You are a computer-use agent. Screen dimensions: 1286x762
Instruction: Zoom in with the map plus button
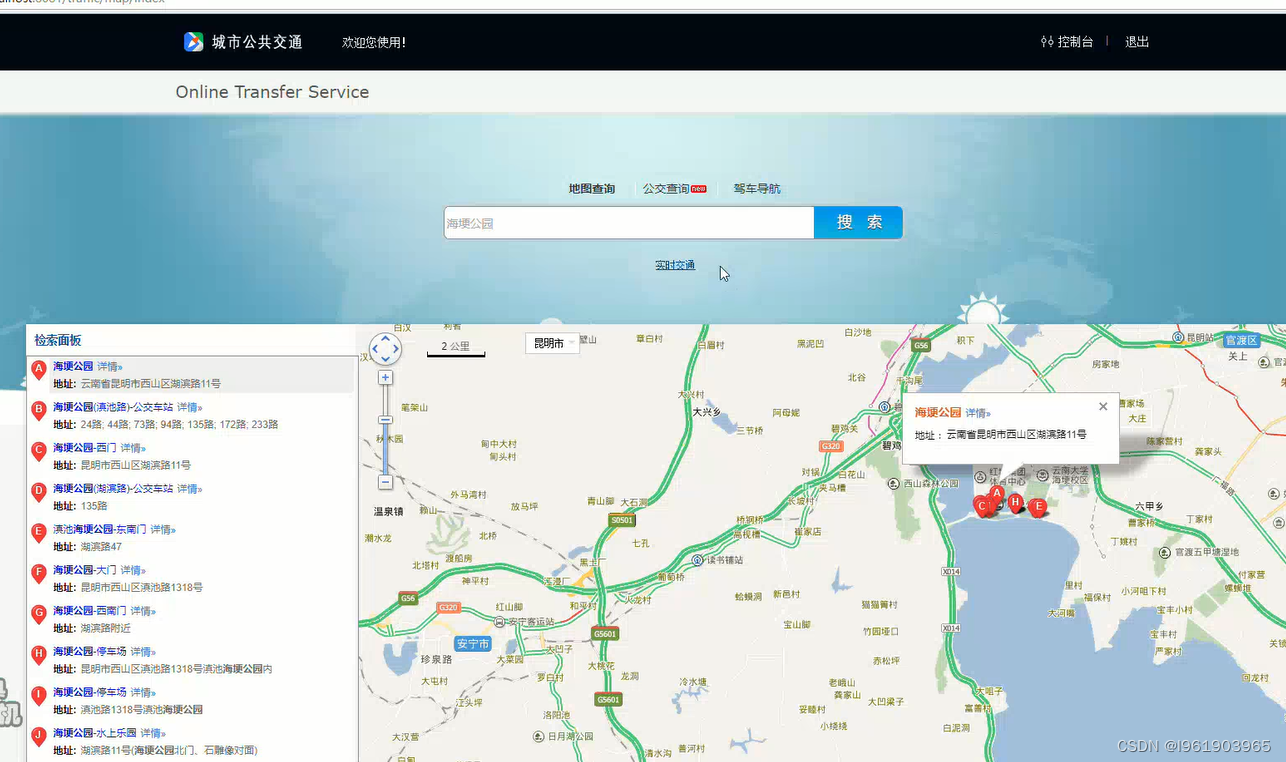point(386,377)
